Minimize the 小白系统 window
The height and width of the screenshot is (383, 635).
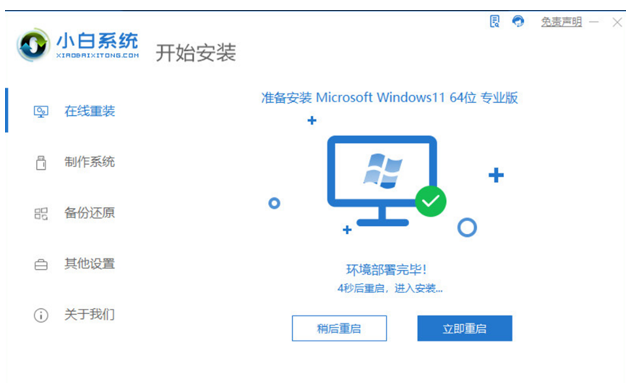[x=594, y=22]
